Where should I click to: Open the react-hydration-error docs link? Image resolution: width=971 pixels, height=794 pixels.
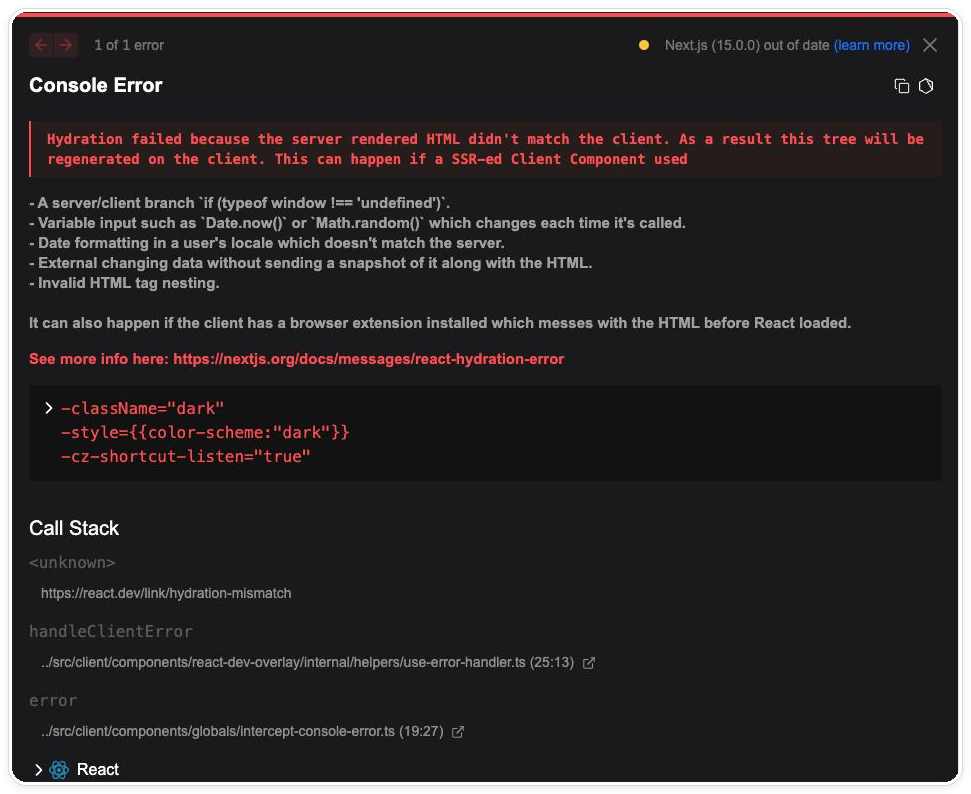click(368, 359)
